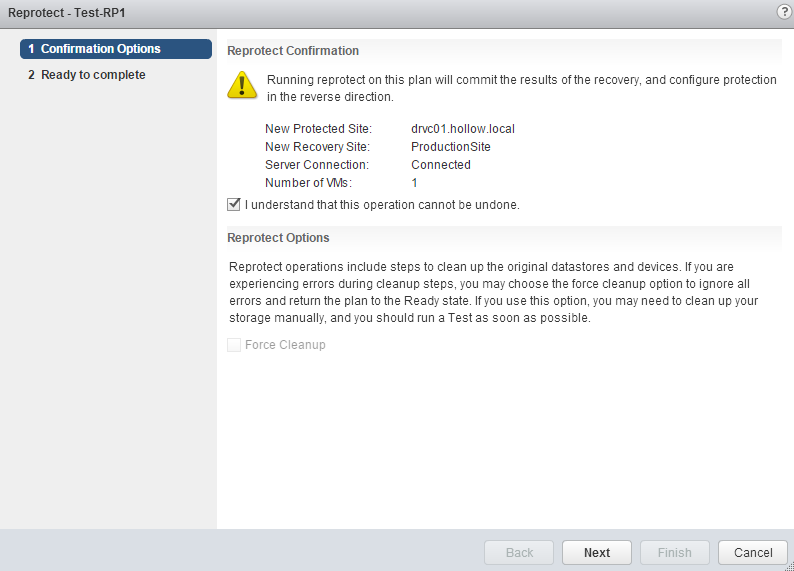The image size is (794, 571).
Task: Click the disabled Finish button
Action: point(674,553)
